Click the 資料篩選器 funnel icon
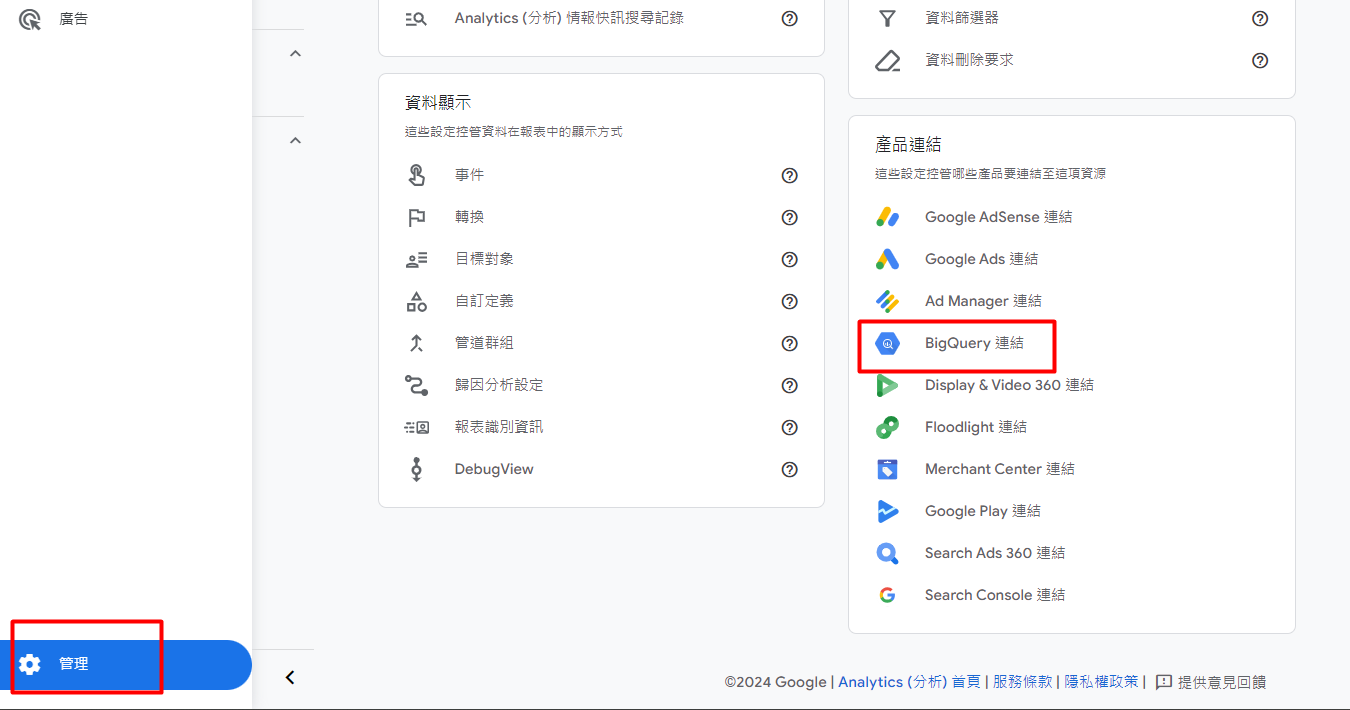Viewport: 1350px width, 710px height. coord(887,18)
